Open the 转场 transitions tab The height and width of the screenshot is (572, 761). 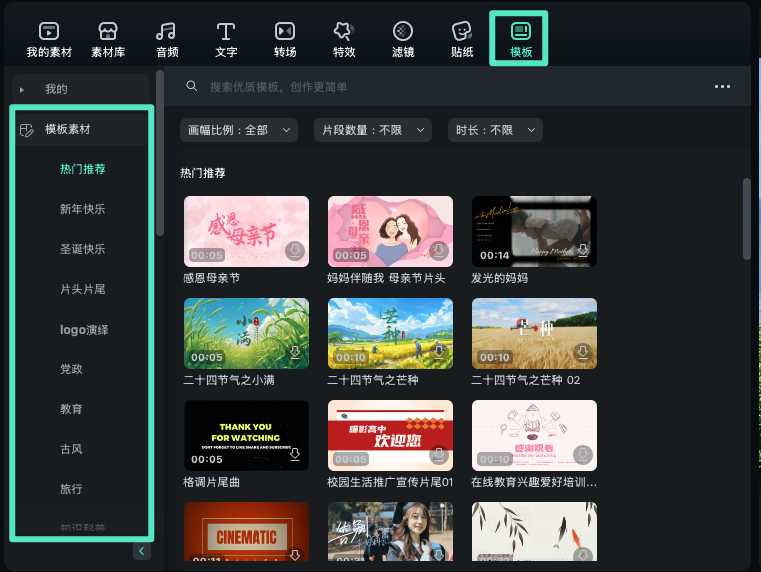pyautogui.click(x=285, y=40)
